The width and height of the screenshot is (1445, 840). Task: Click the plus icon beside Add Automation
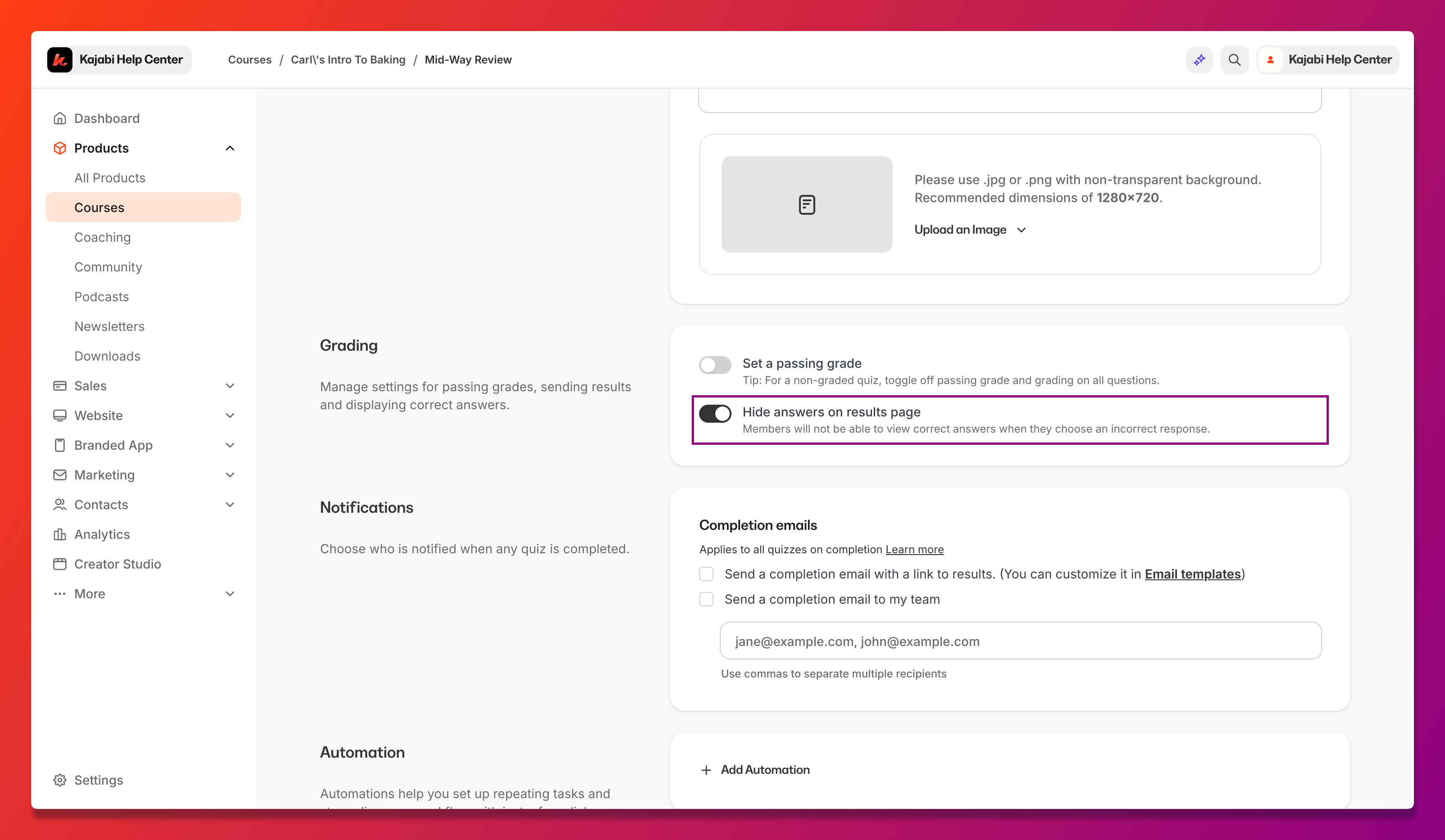[706, 769]
